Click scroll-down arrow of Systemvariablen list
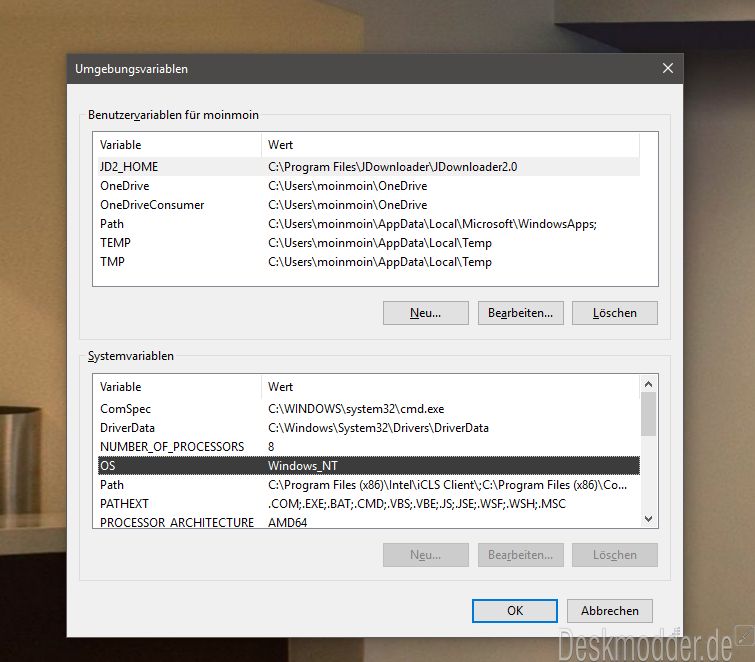Image resolution: width=755 pixels, height=662 pixels. click(x=648, y=519)
